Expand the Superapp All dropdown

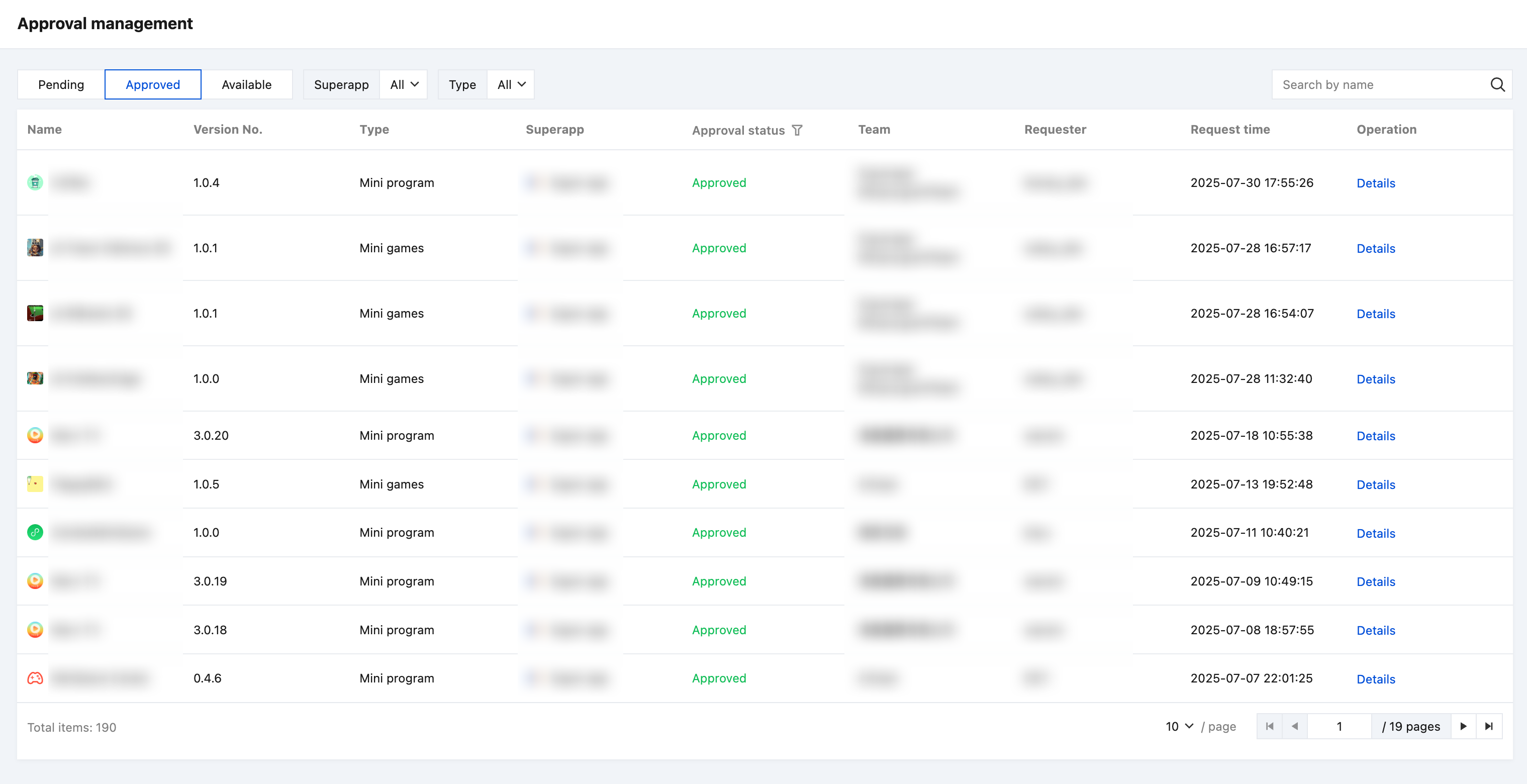coord(404,85)
